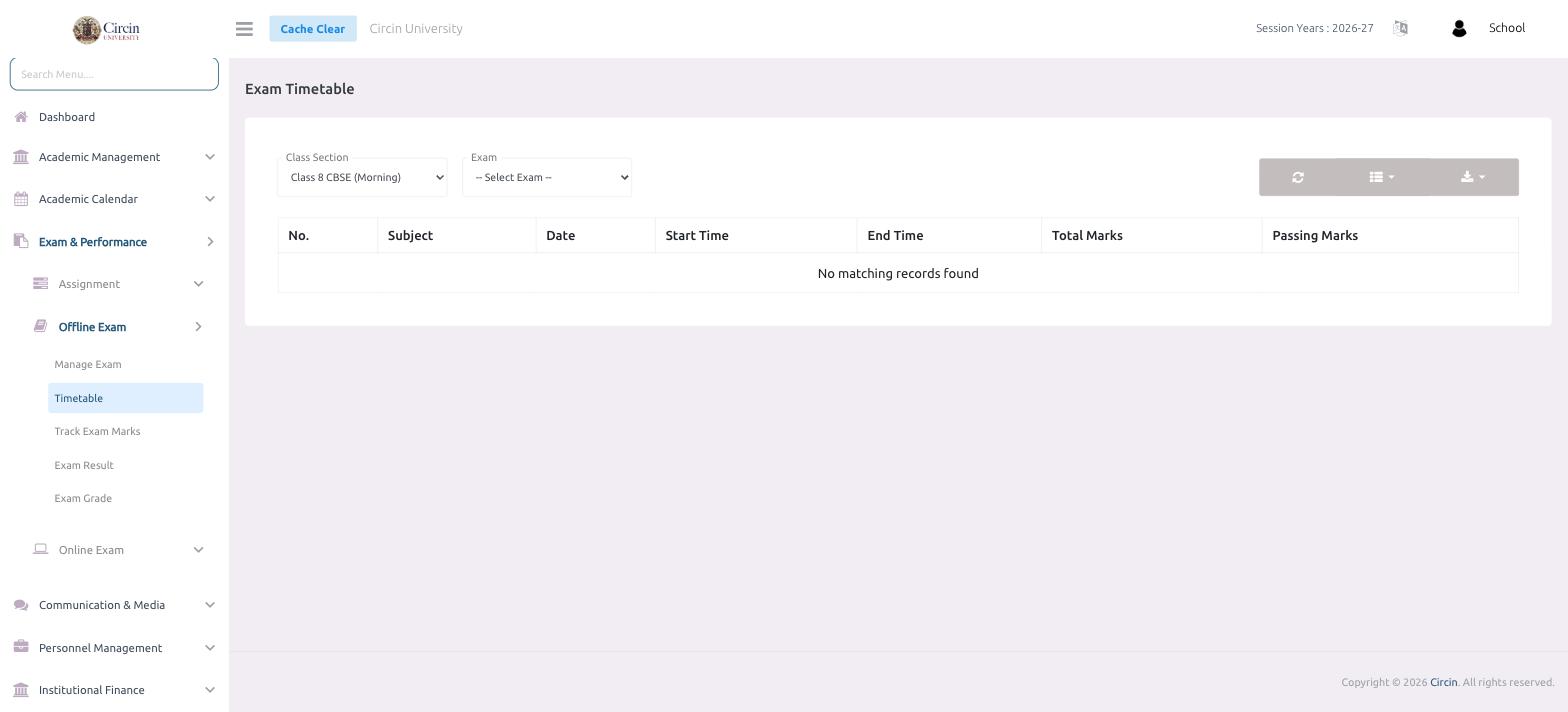
Task: Click the Assignment icon in sidebar
Action: coord(40,283)
